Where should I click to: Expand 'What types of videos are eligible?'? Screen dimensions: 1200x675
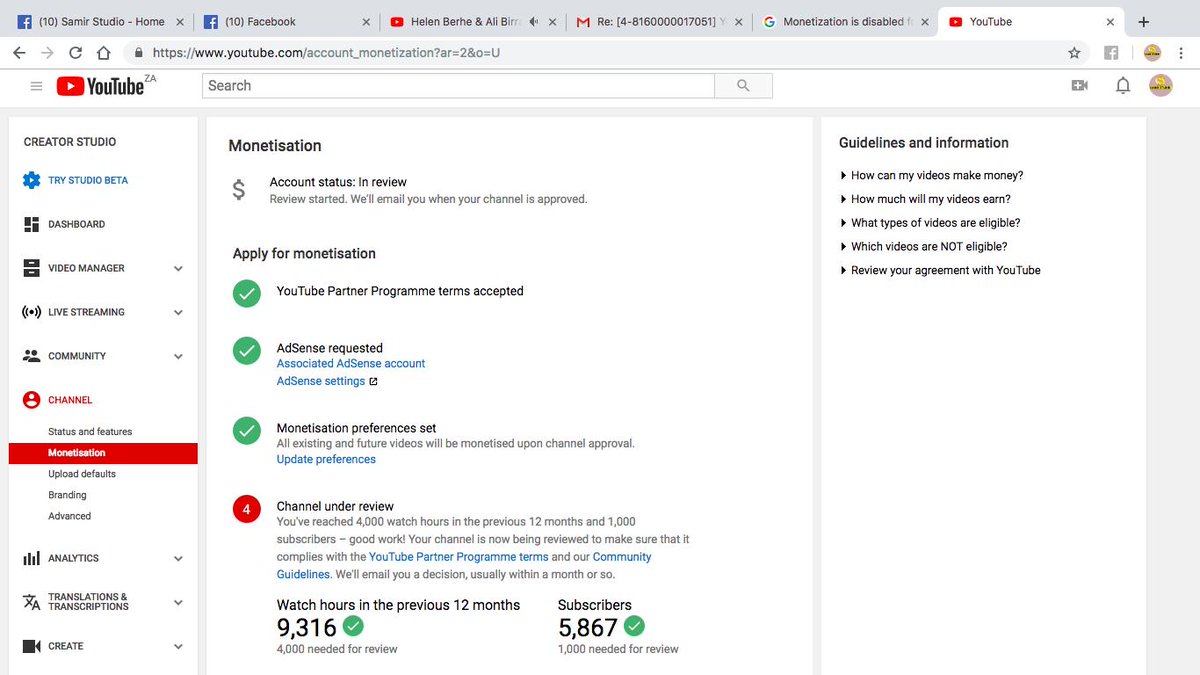931,223
